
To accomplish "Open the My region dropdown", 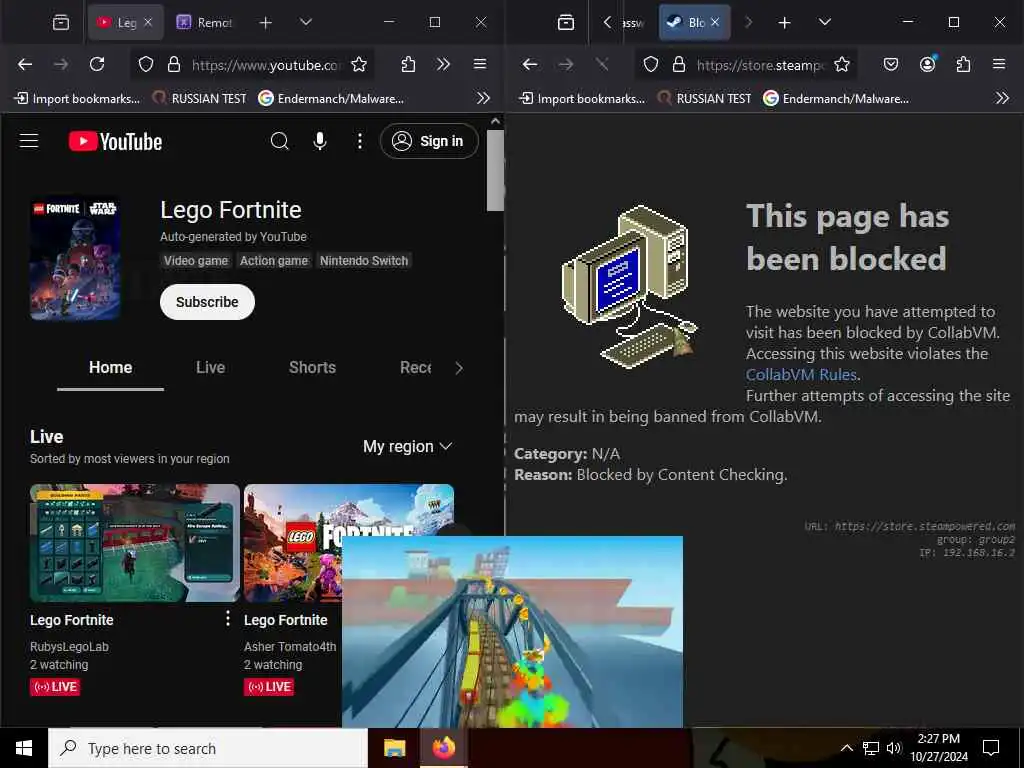I will pos(408,447).
